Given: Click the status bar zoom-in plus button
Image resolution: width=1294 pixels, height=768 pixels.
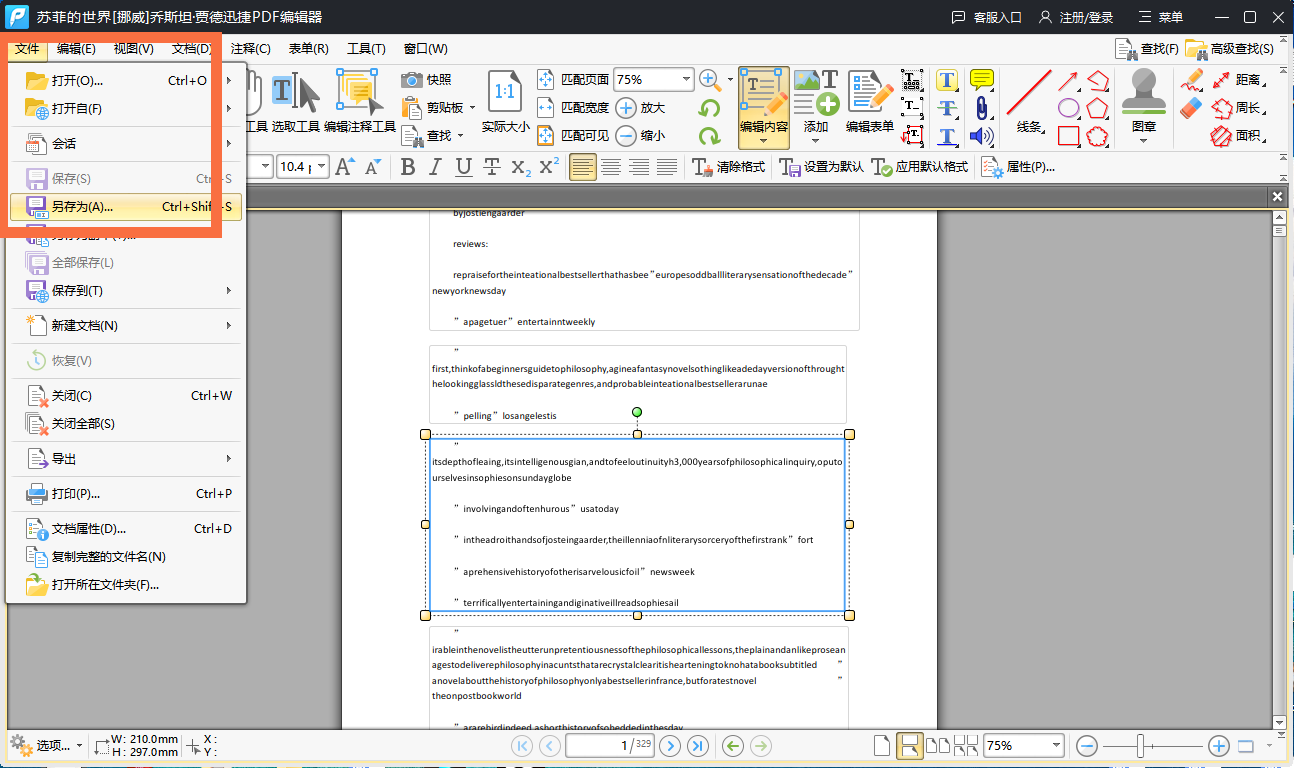Looking at the screenshot, I should click(x=1218, y=745).
